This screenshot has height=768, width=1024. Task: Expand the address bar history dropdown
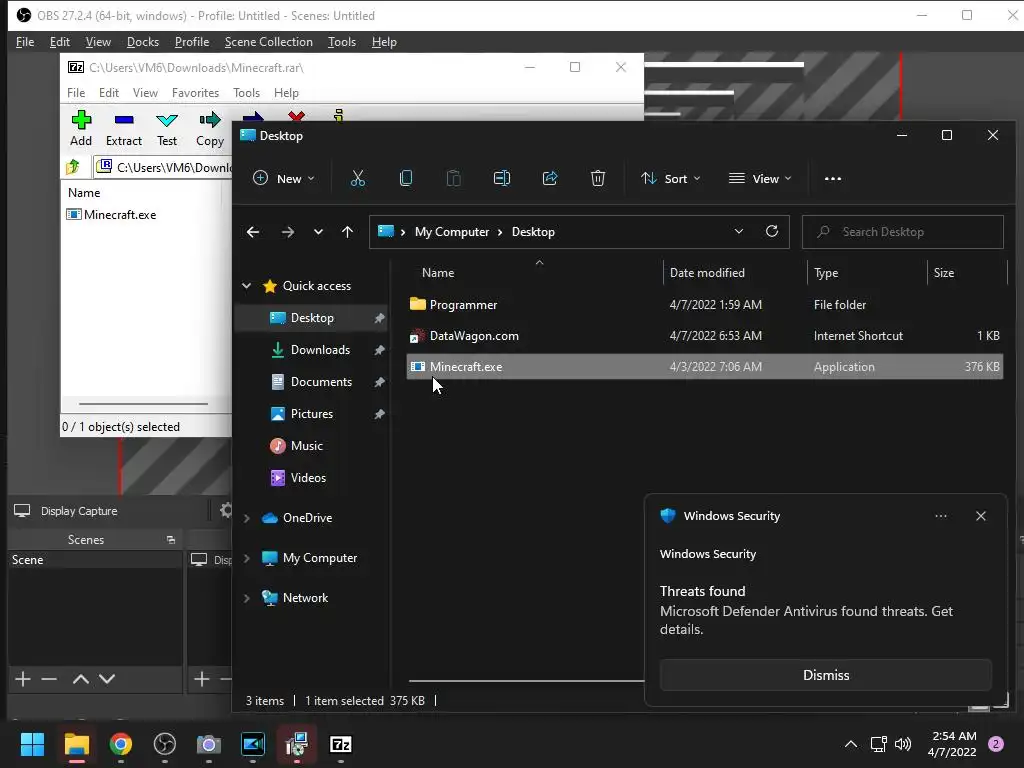pos(739,231)
